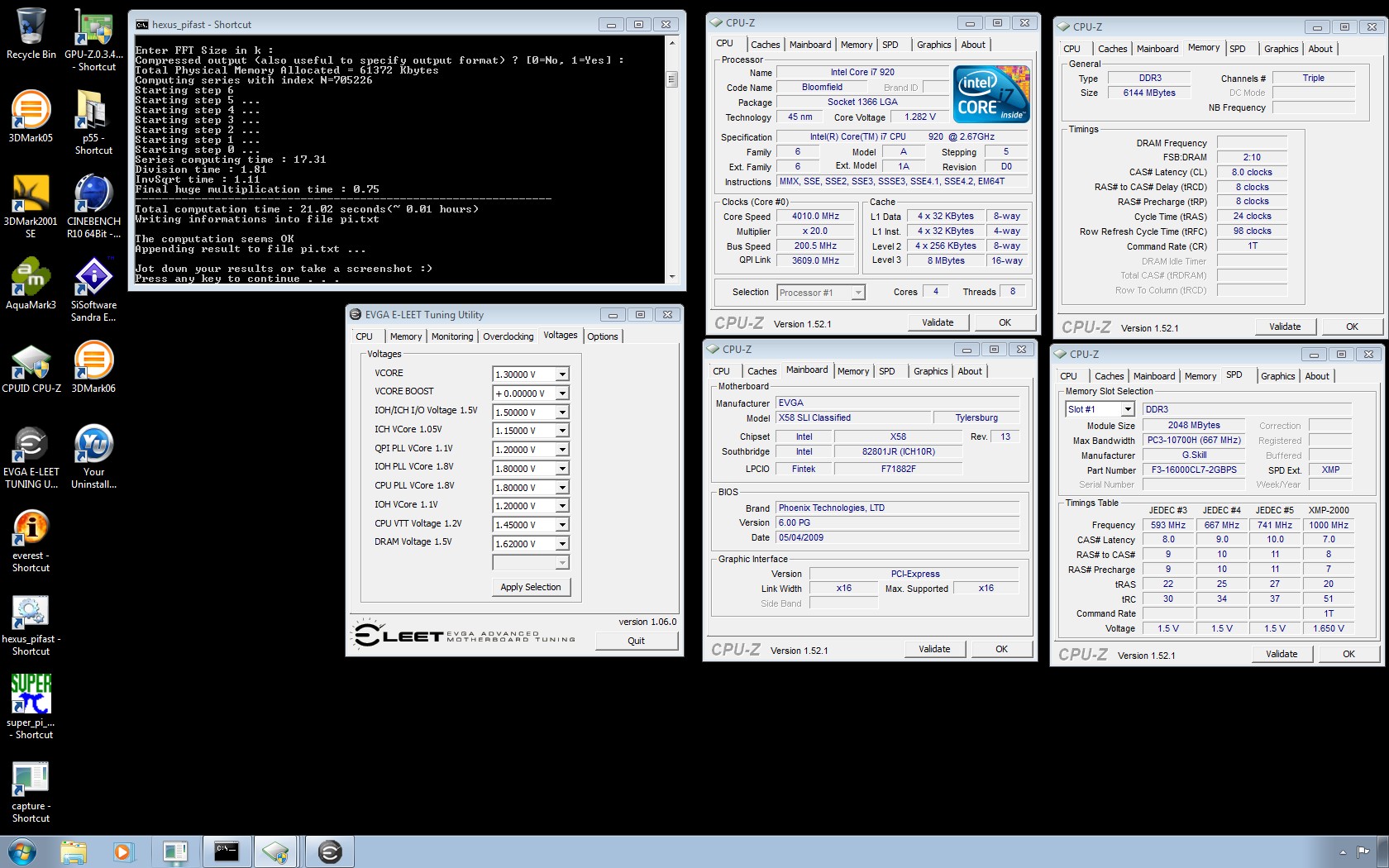Open the Options tab in E-LEET
Viewport: 1389px width, 868px height.
603,336
